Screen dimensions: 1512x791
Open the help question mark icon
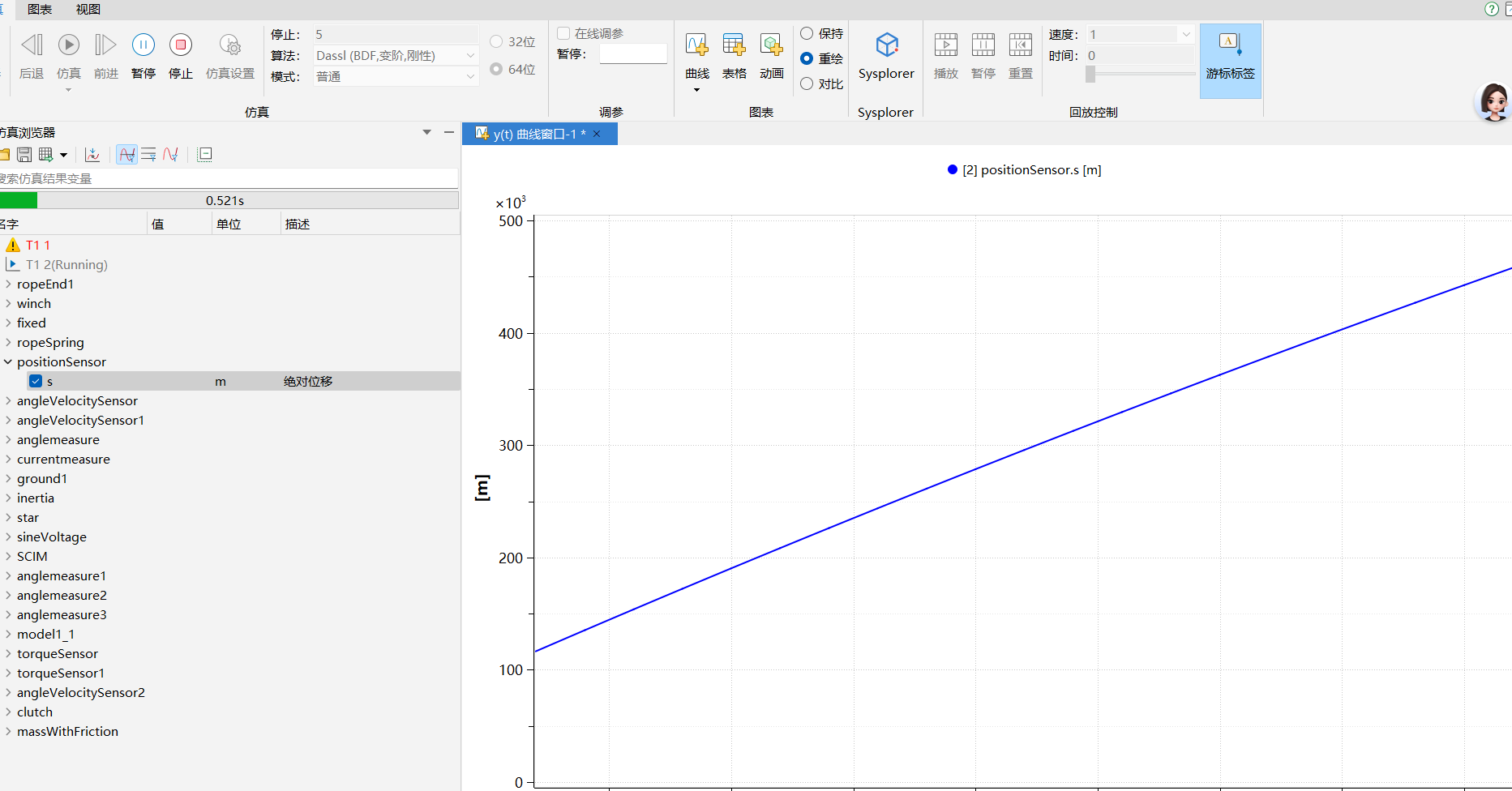(1492, 9)
